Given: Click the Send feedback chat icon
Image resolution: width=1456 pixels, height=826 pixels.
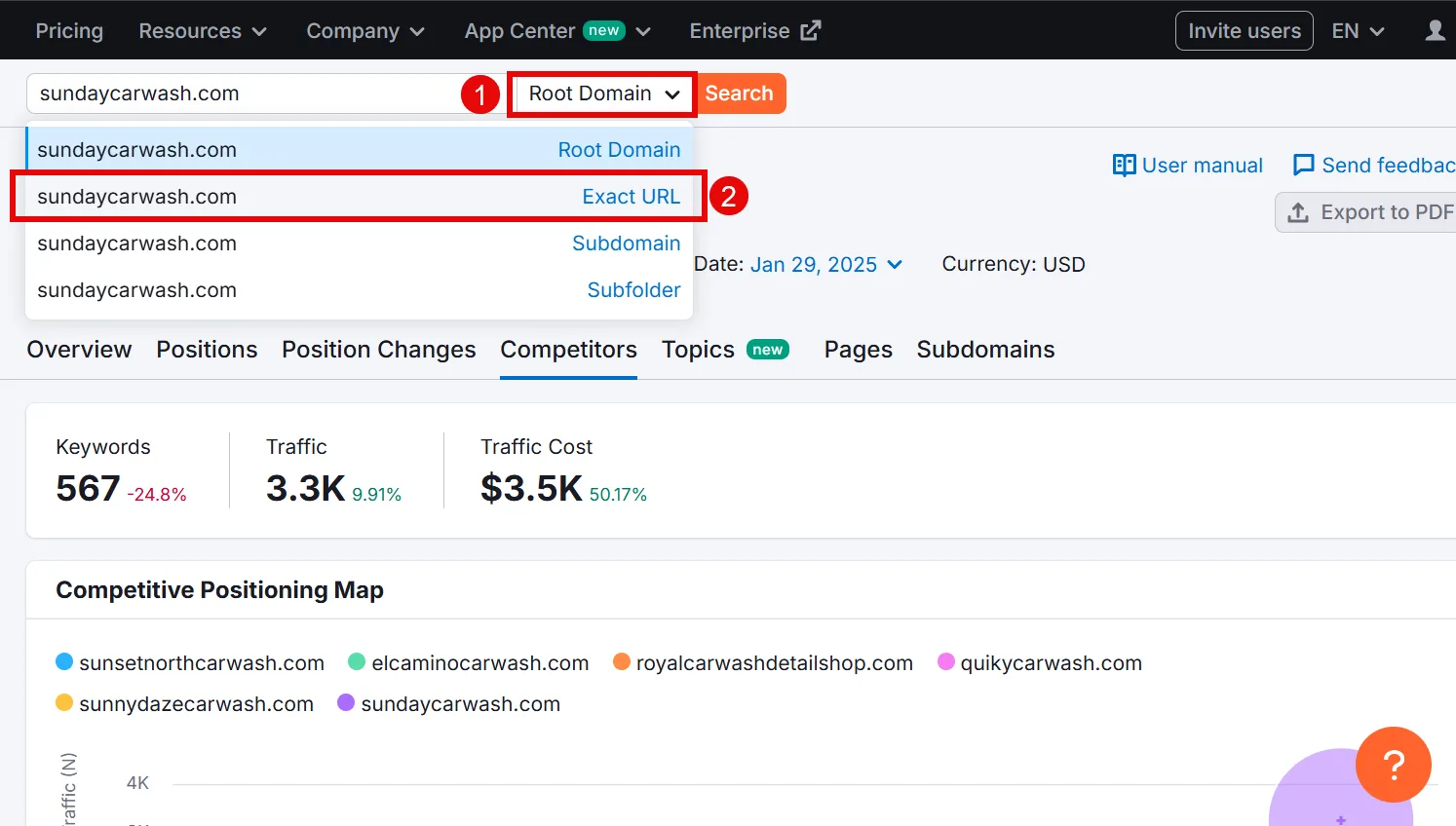Looking at the screenshot, I should coord(1303,166).
